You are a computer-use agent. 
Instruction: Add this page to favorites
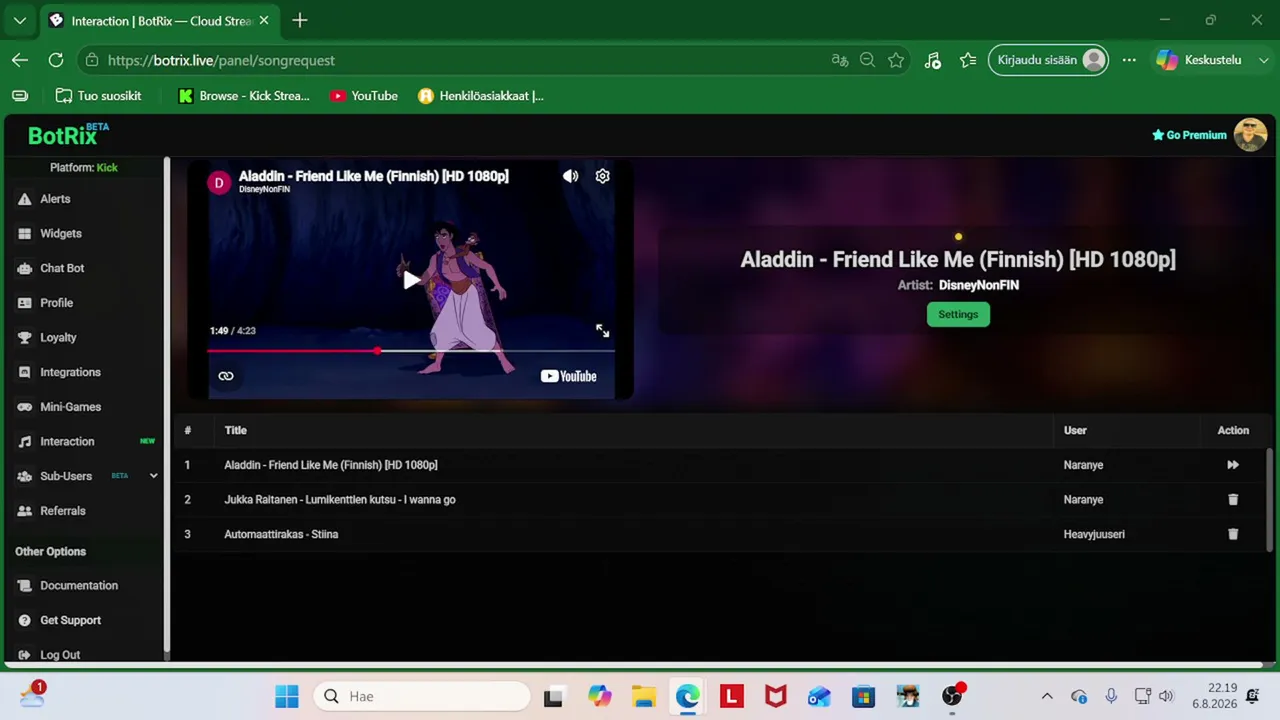tap(896, 60)
